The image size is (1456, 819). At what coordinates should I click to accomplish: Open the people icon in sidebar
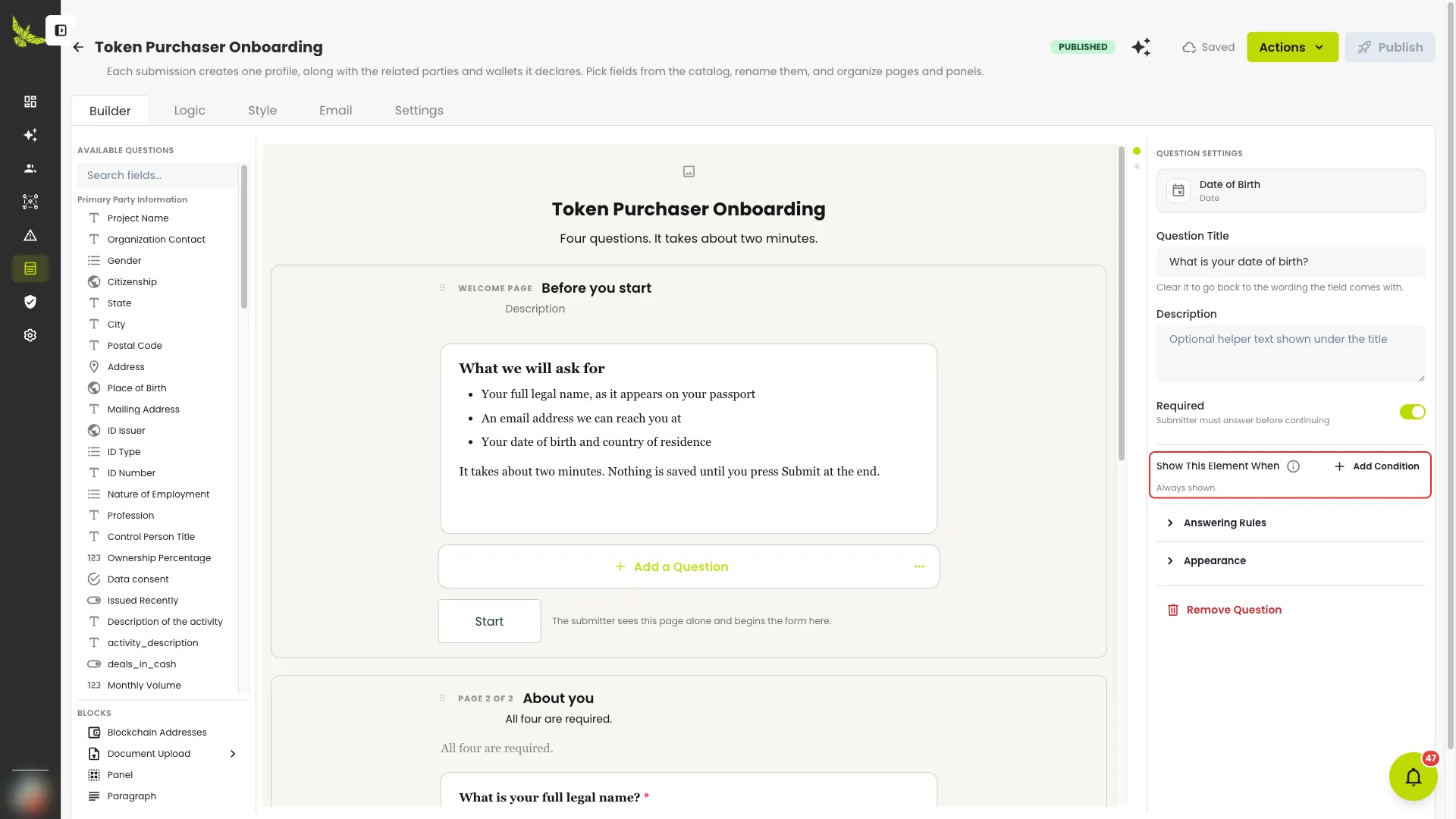coord(30,168)
